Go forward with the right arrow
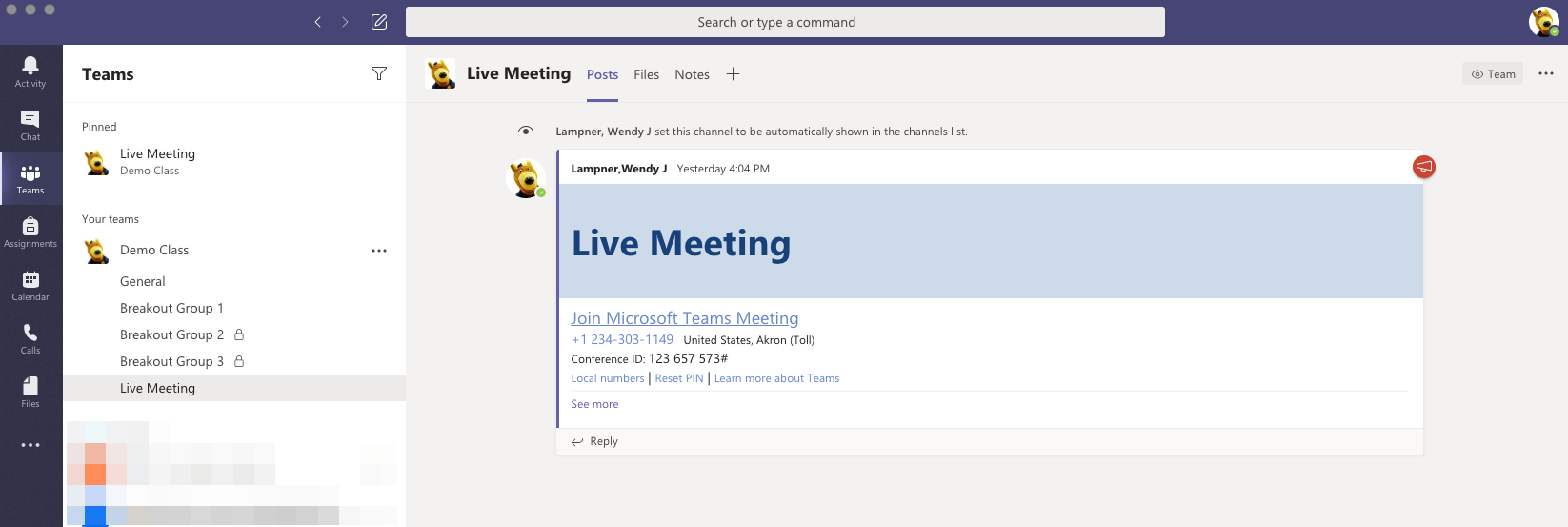The image size is (1568, 527). (345, 22)
